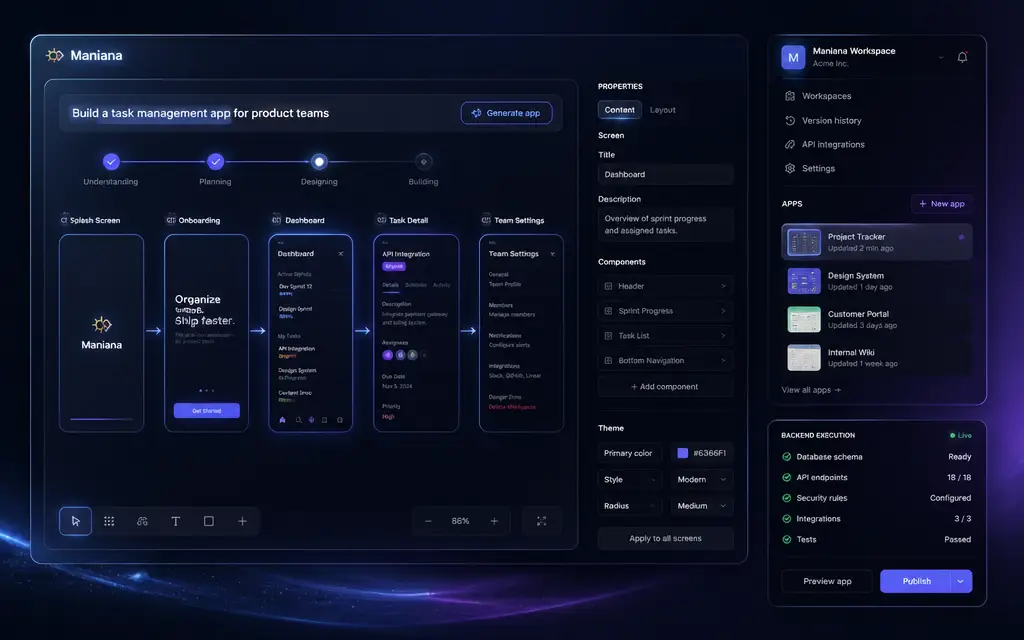Expand the workspace switcher chevron
Image resolution: width=1024 pixels, height=640 pixels.
(x=941, y=57)
